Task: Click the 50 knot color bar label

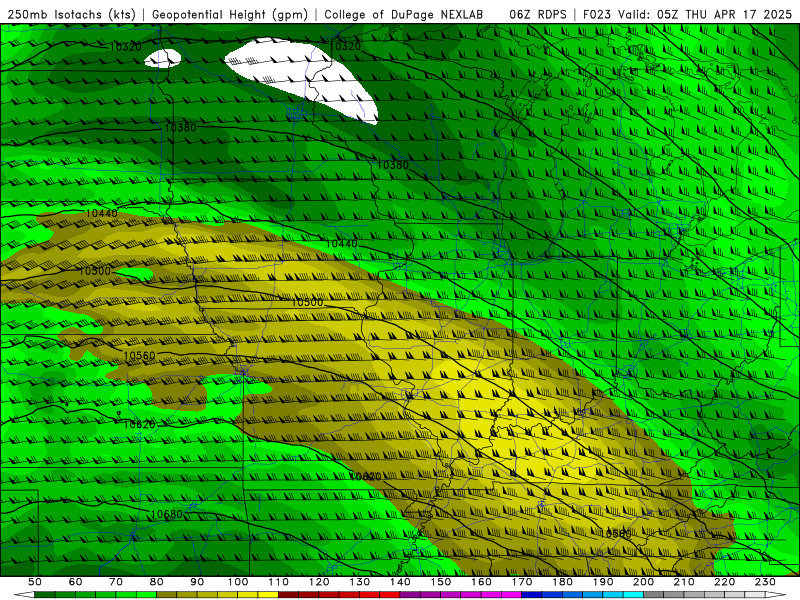Action: pyautogui.click(x=34, y=582)
